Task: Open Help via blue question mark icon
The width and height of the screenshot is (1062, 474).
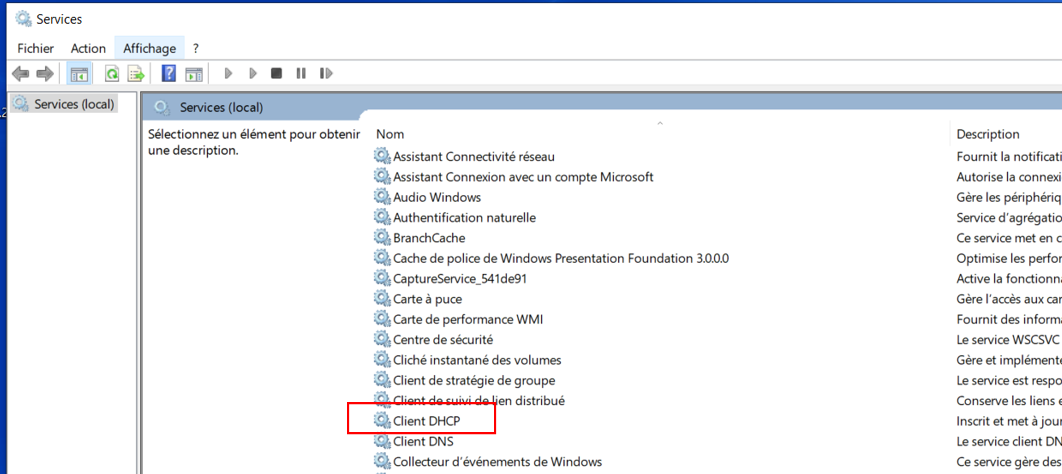Action: [x=169, y=74]
